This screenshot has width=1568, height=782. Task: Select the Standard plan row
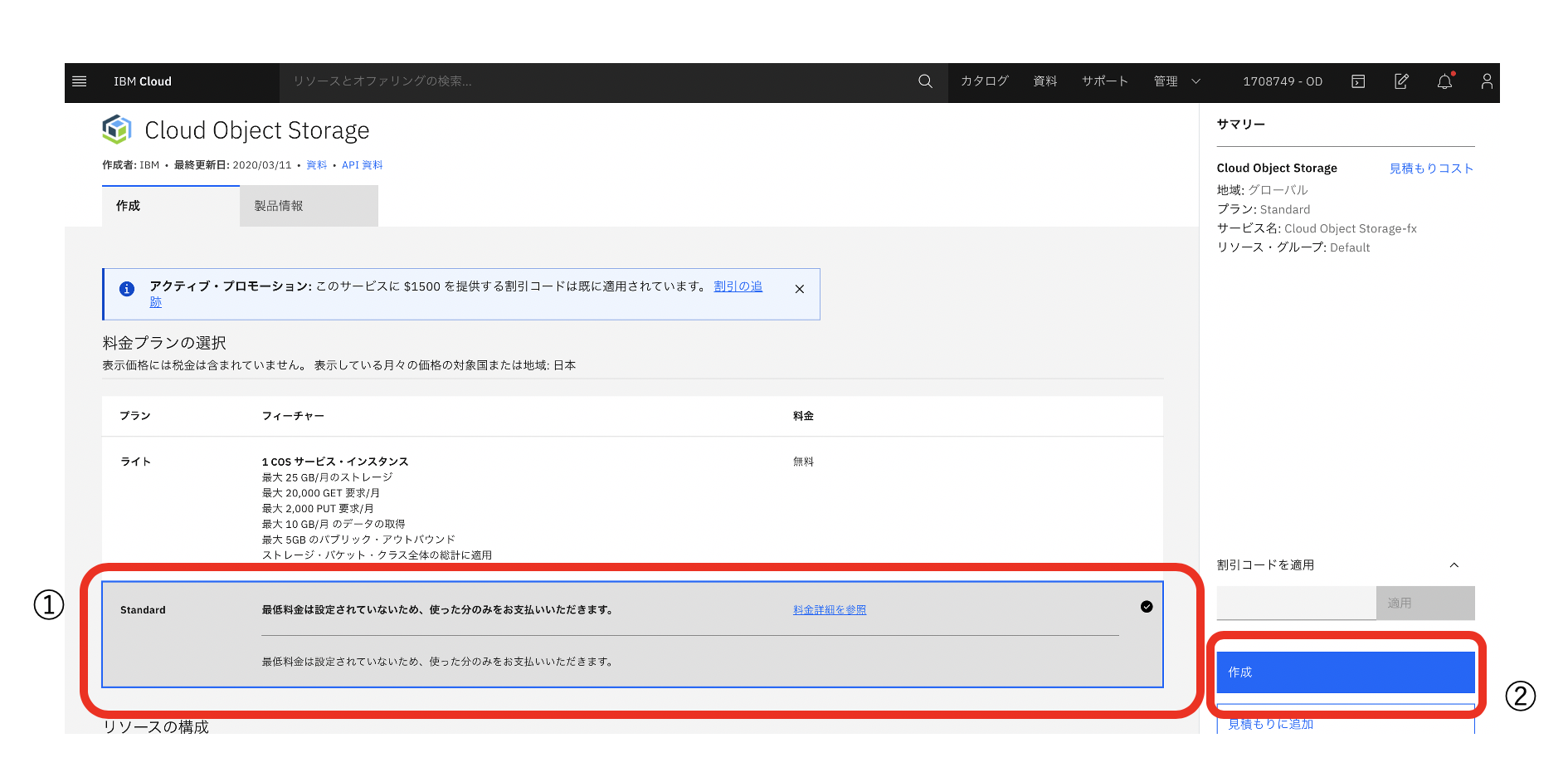click(632, 635)
